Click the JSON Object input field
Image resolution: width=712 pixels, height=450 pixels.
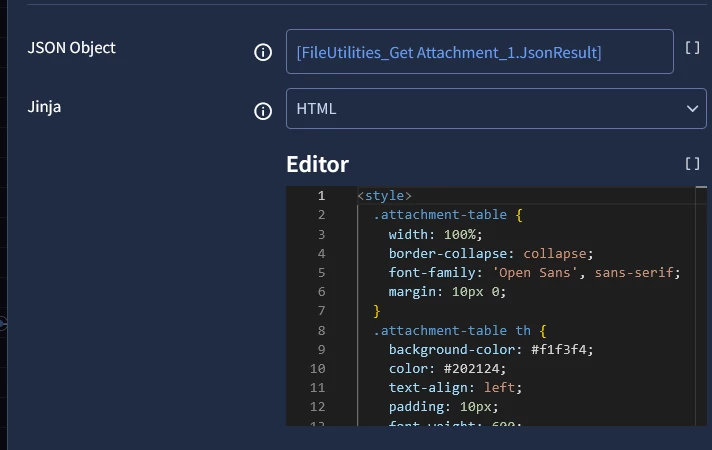[x=480, y=52]
